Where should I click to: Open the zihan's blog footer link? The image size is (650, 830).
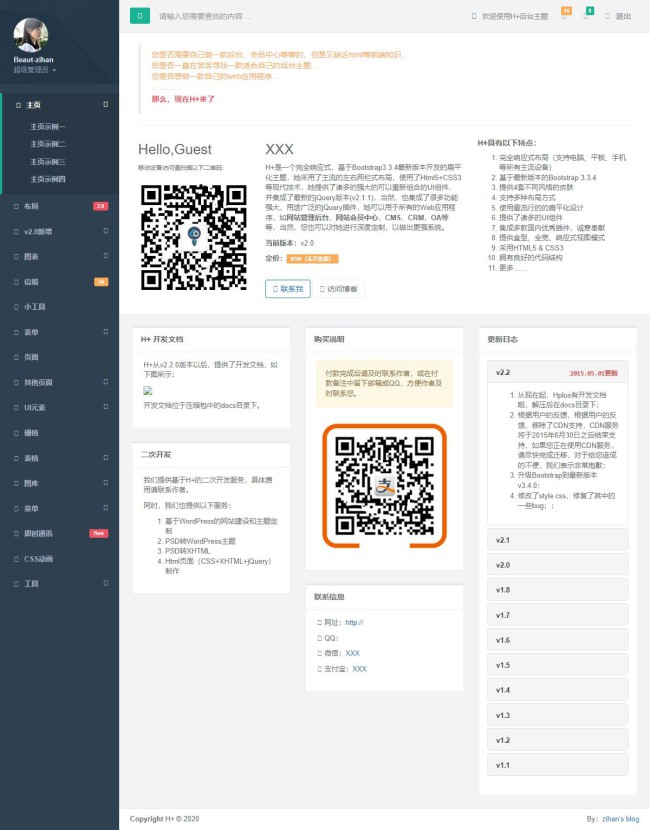click(x=620, y=818)
